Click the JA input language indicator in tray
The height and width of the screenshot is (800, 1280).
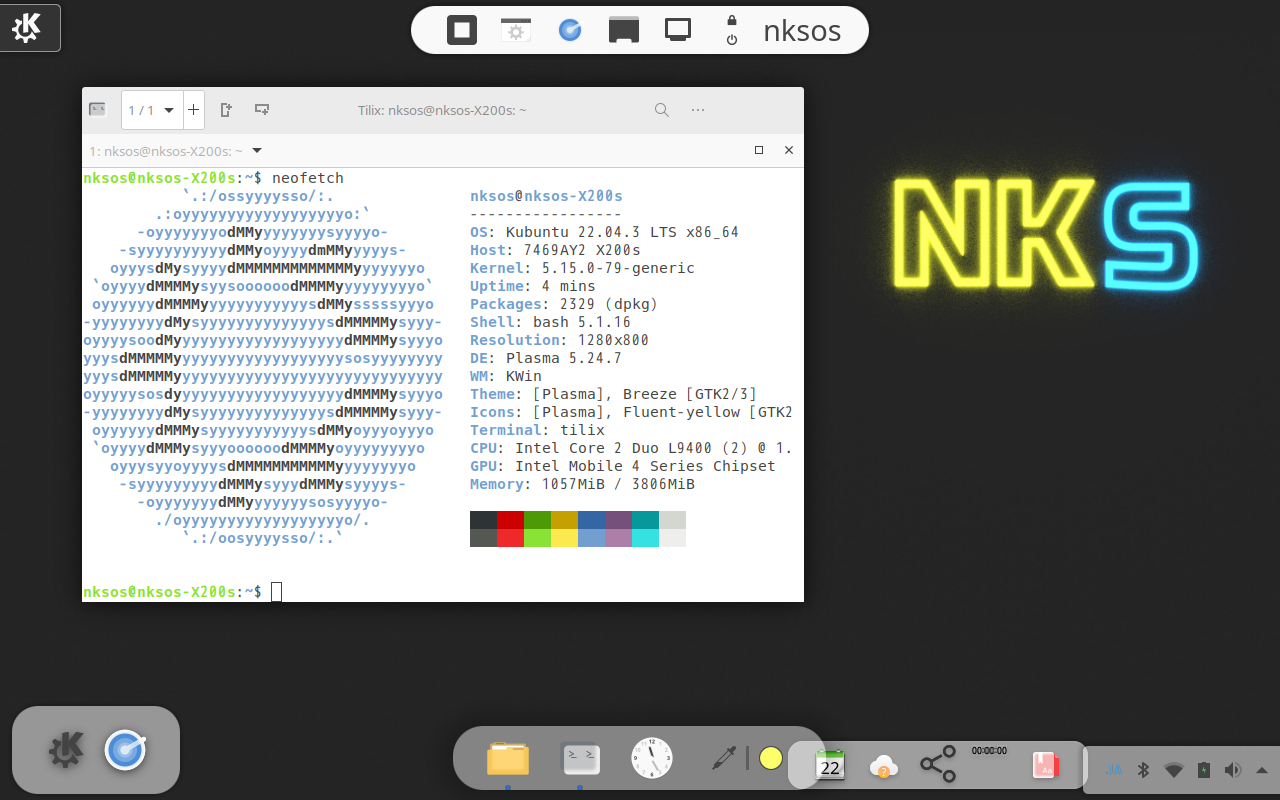pos(1114,770)
